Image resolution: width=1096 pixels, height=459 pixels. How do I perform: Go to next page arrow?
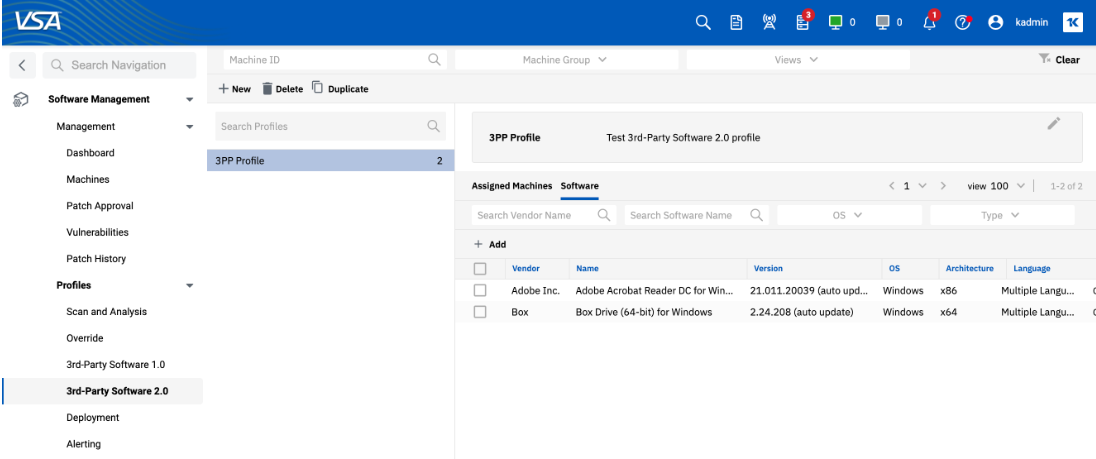pyautogui.click(x=943, y=186)
